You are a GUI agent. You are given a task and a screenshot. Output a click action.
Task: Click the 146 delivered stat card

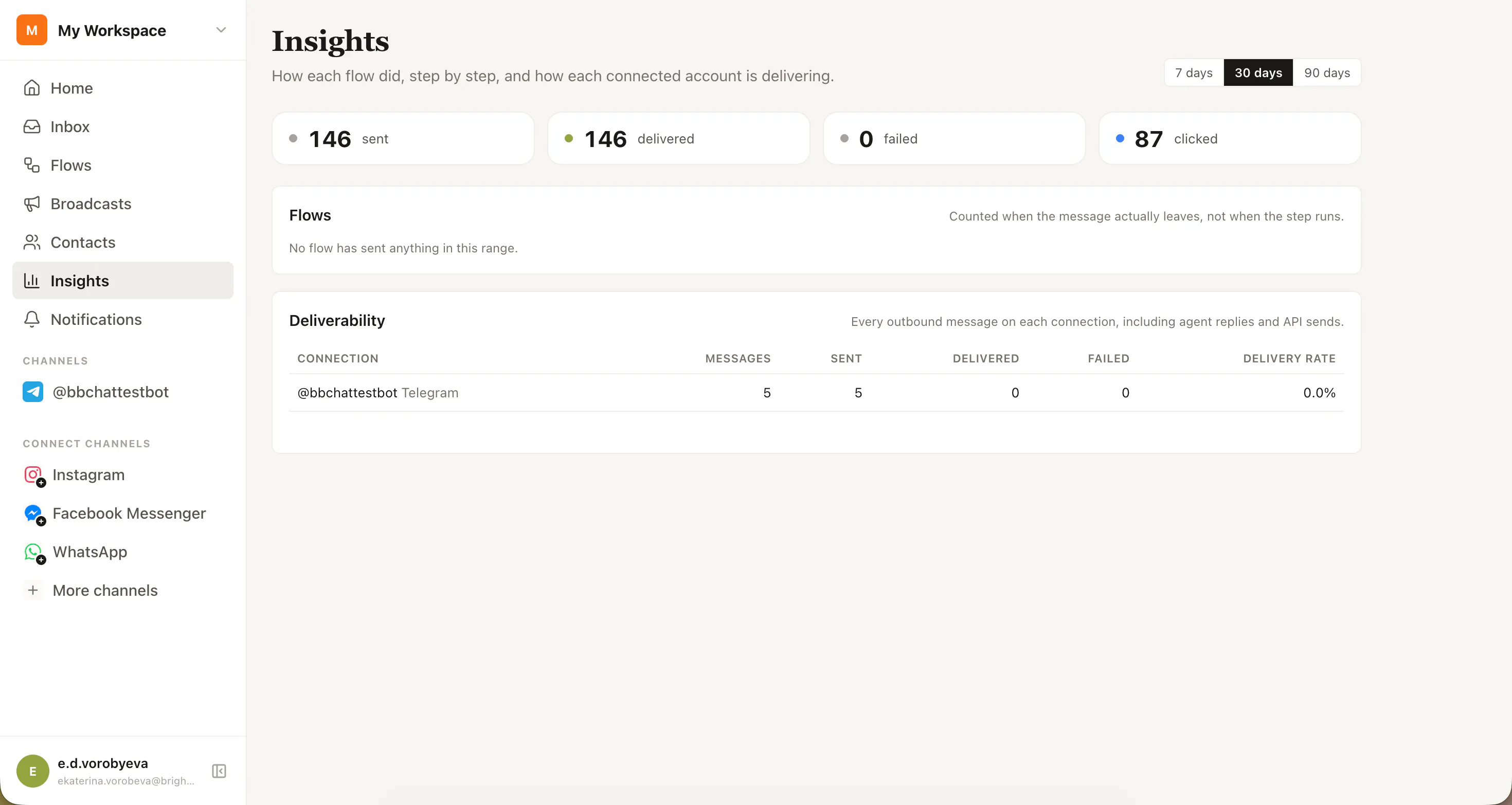[x=678, y=138]
